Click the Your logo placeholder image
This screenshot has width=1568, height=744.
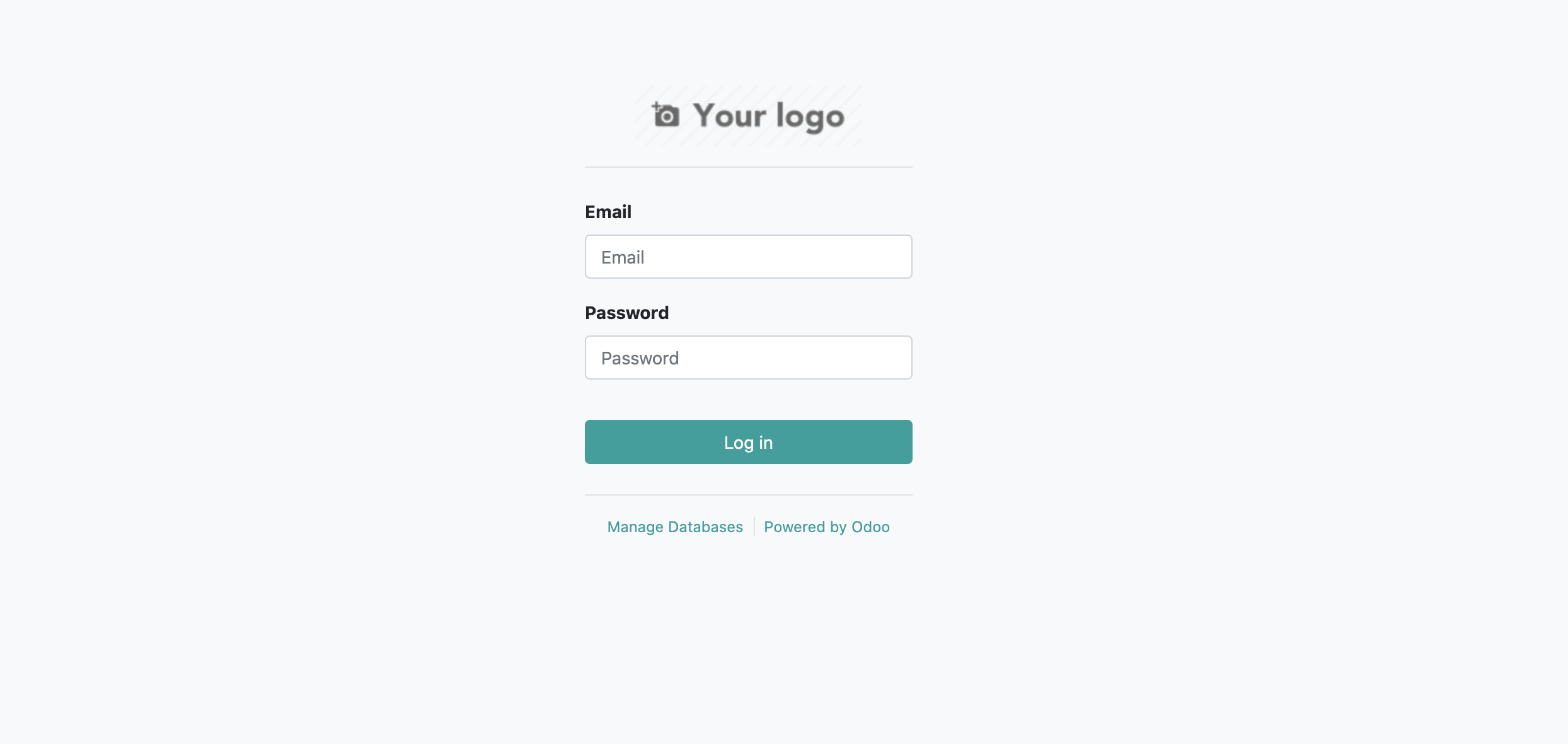(749, 115)
